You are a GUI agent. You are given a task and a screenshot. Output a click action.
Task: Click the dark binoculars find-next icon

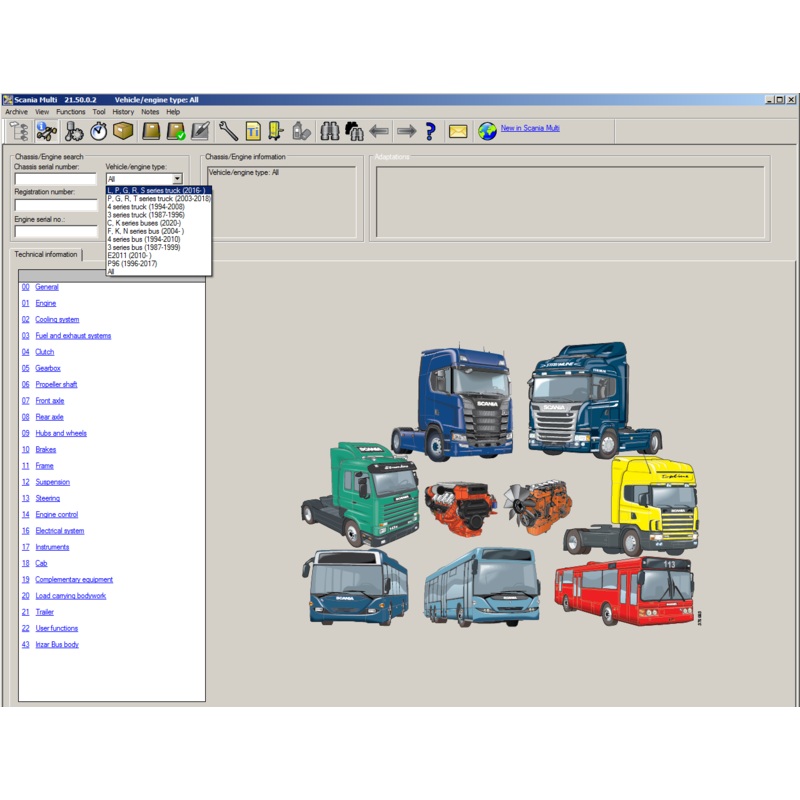[354, 132]
